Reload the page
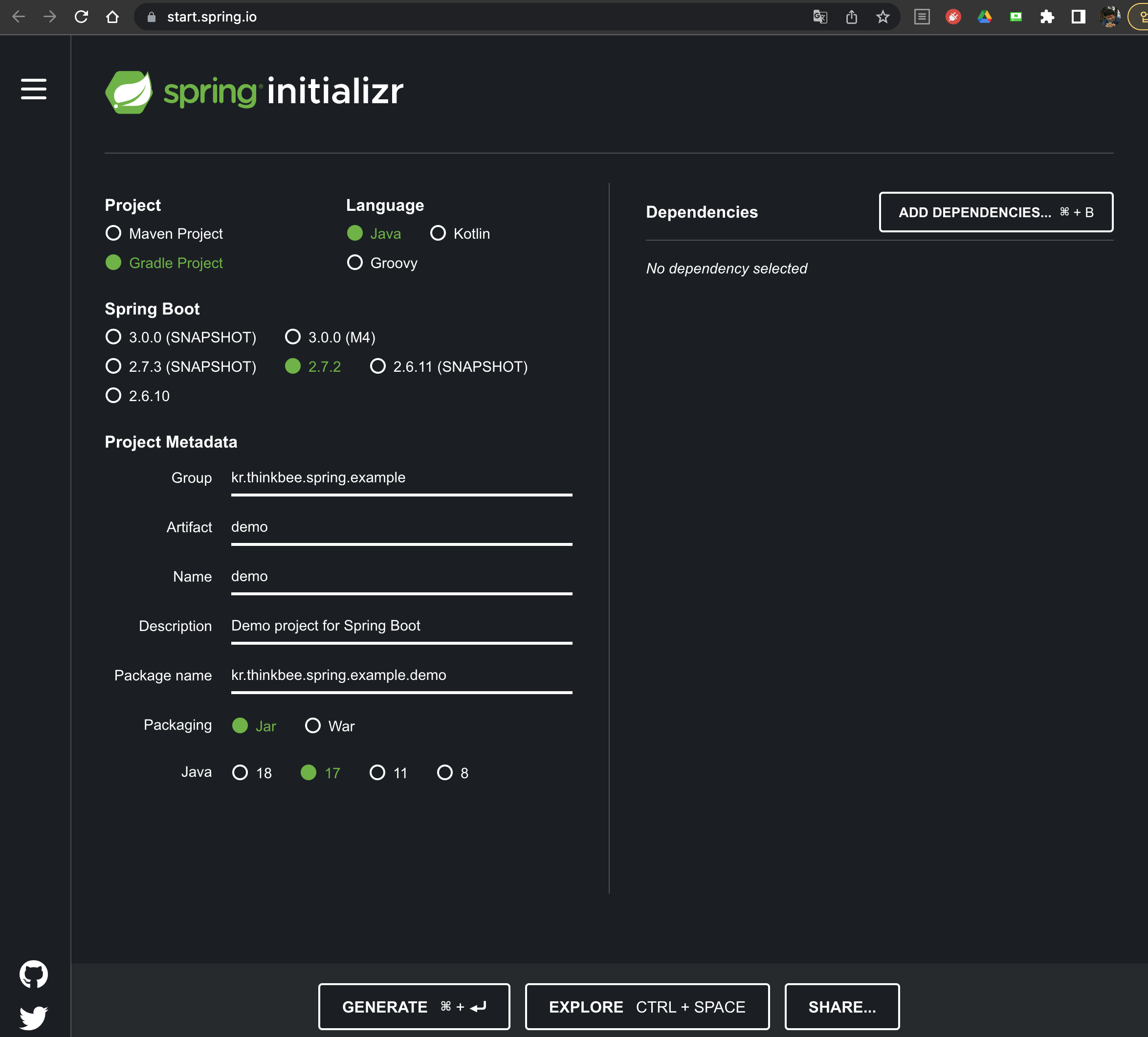The image size is (1148, 1037). pyautogui.click(x=82, y=17)
